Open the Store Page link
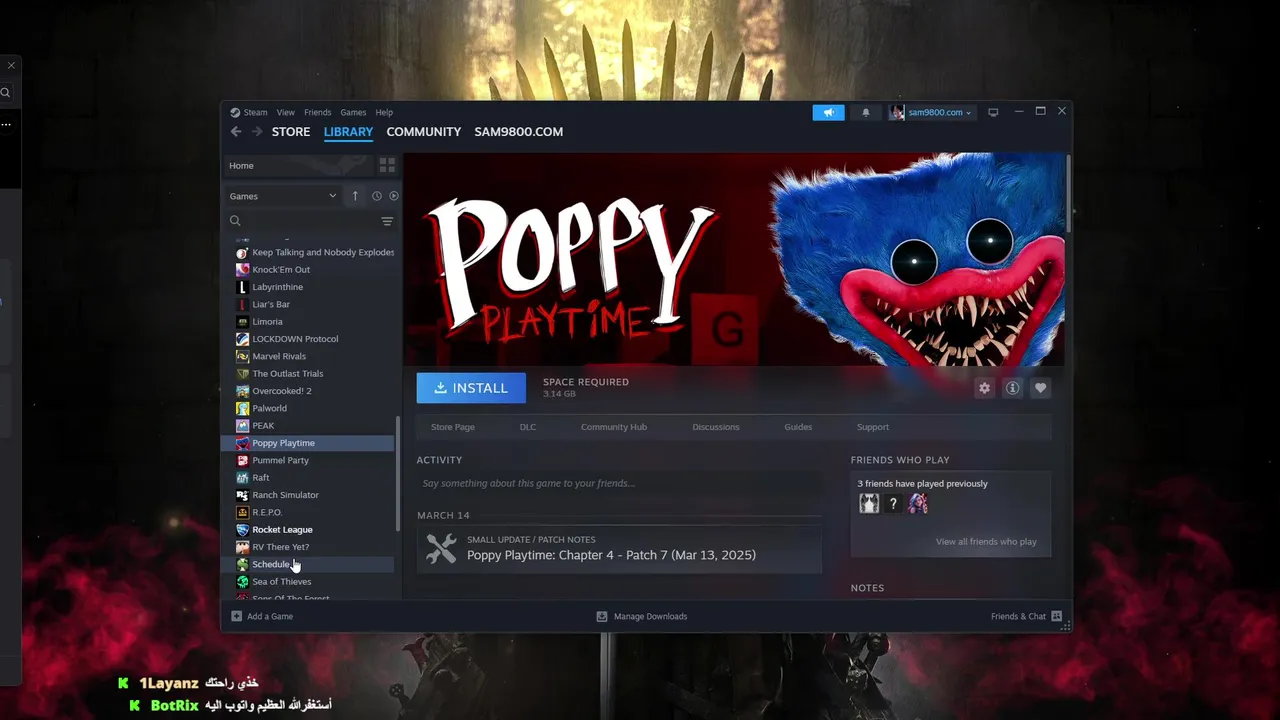This screenshot has width=1280, height=720. point(453,427)
